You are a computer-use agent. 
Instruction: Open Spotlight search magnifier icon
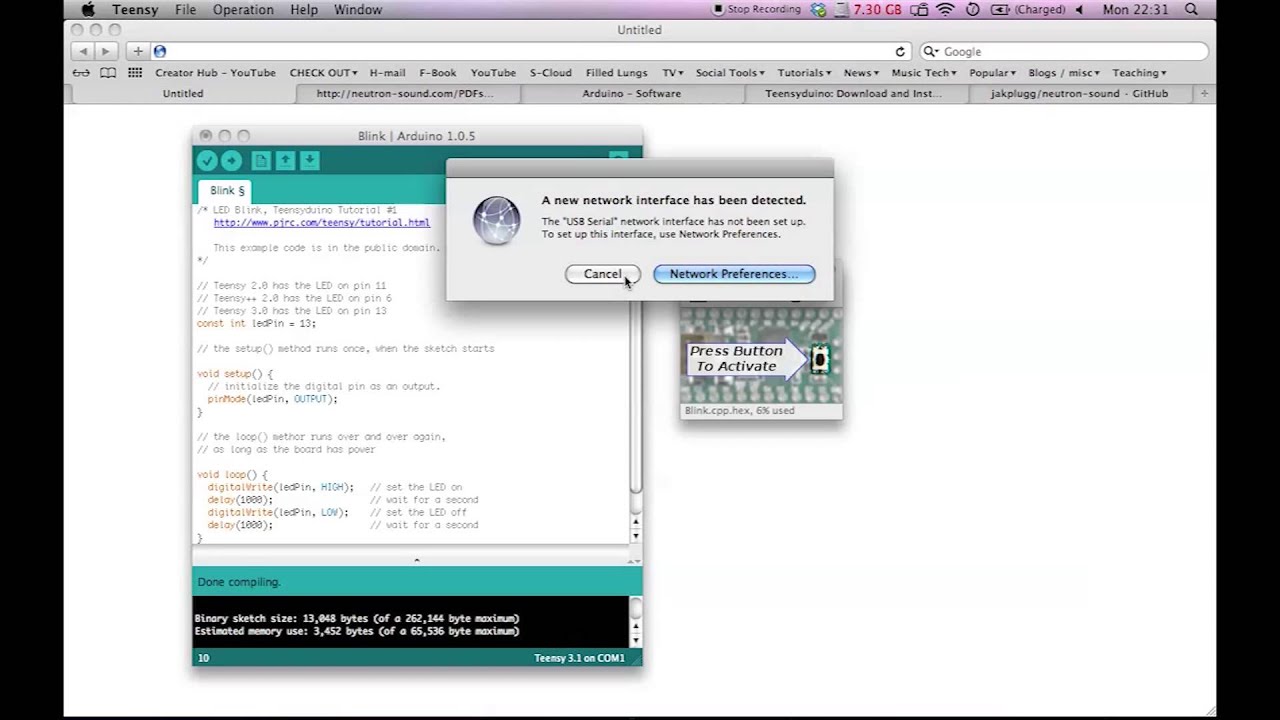pos(1191,9)
